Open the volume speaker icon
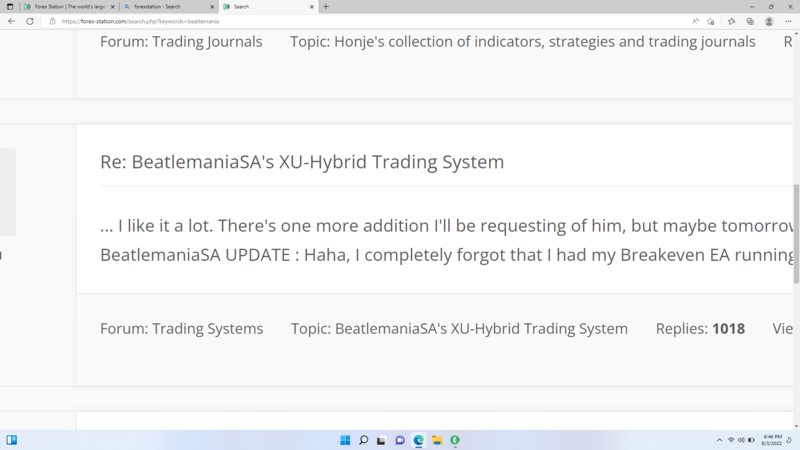Image resolution: width=800 pixels, height=450 pixels. pyautogui.click(x=741, y=440)
